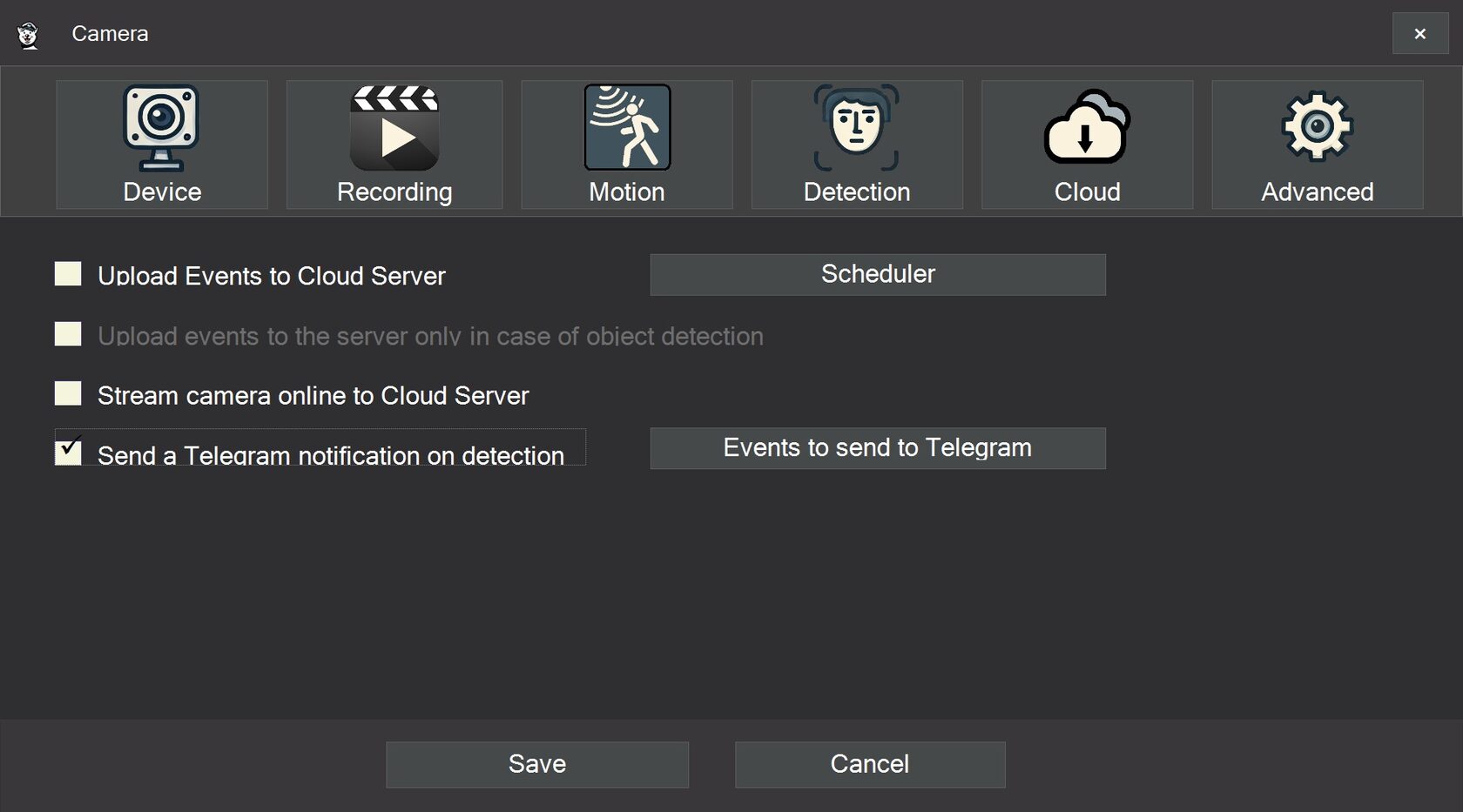Enable Upload Events to Cloud Server checkbox
This screenshot has height=812, width=1463.
click(68, 274)
